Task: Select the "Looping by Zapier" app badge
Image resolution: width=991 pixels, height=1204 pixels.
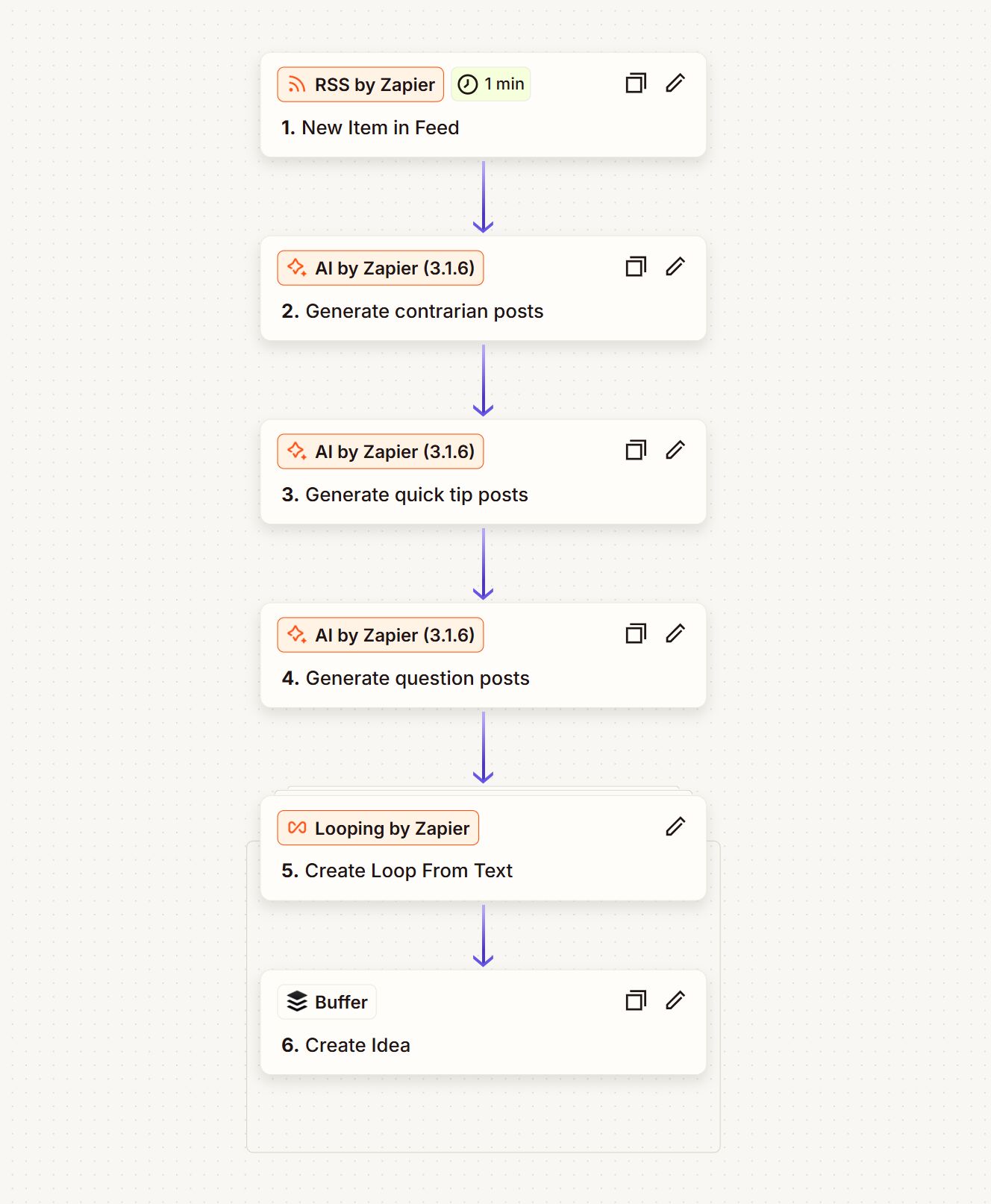Action: point(378,827)
